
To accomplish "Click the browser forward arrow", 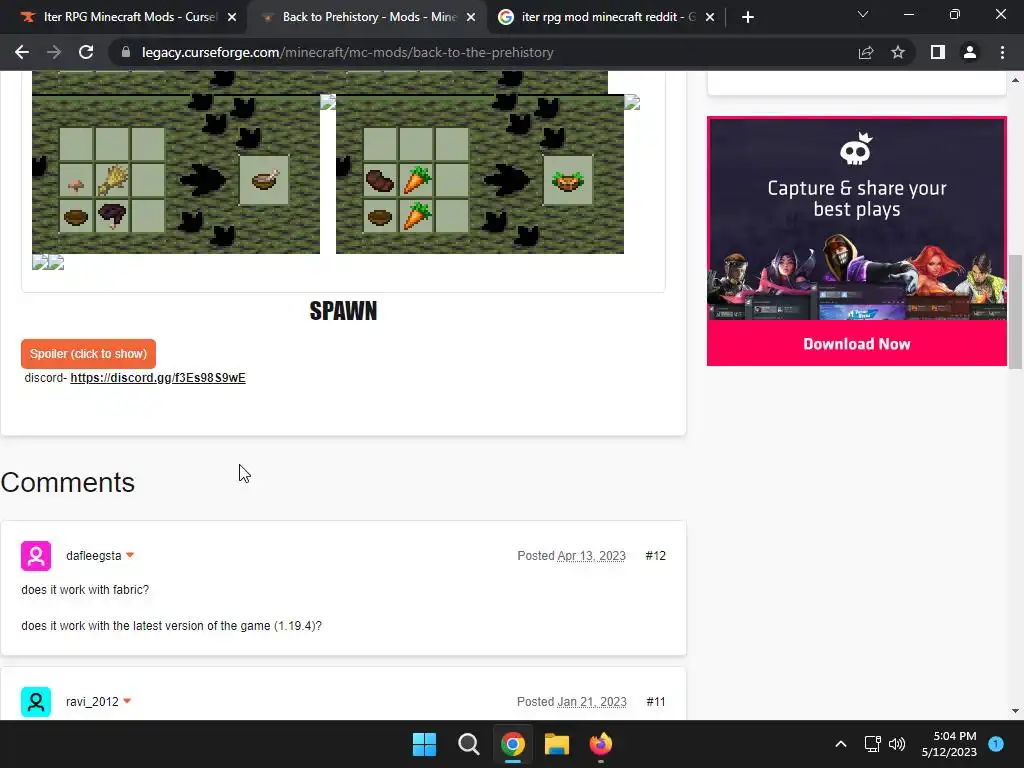I will tap(54, 52).
